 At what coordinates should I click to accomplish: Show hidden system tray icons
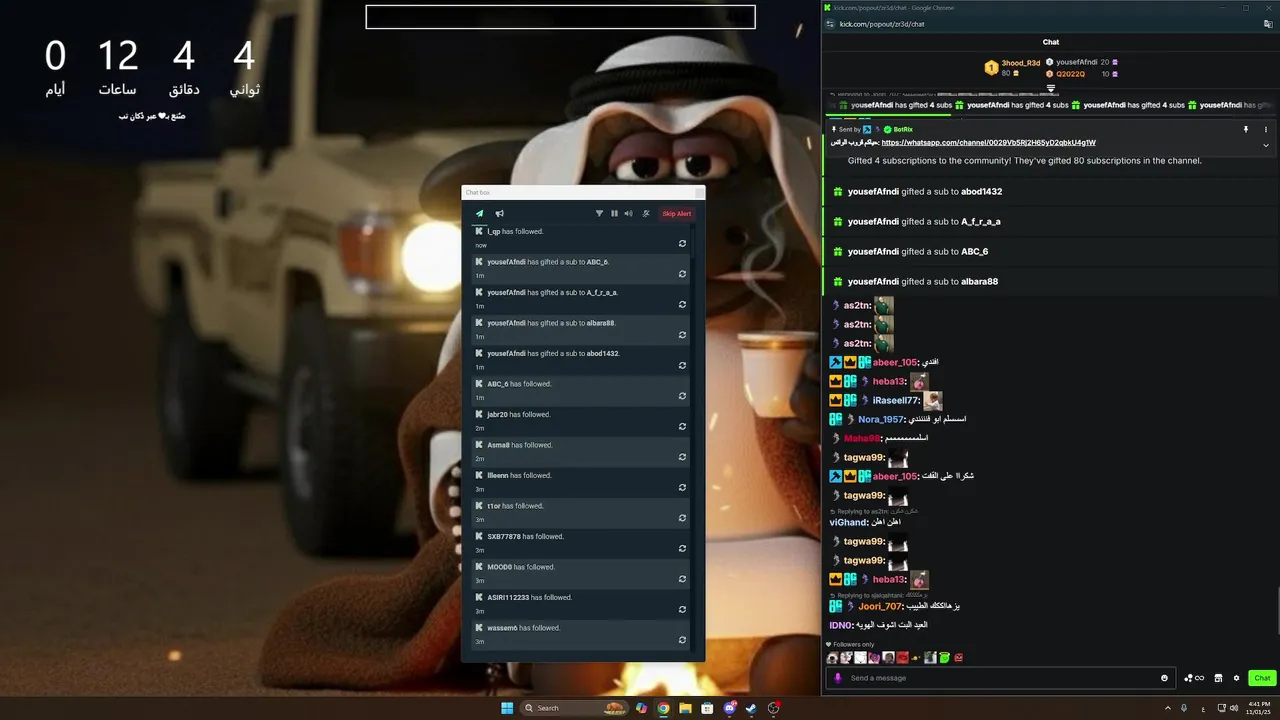[x=1167, y=708]
